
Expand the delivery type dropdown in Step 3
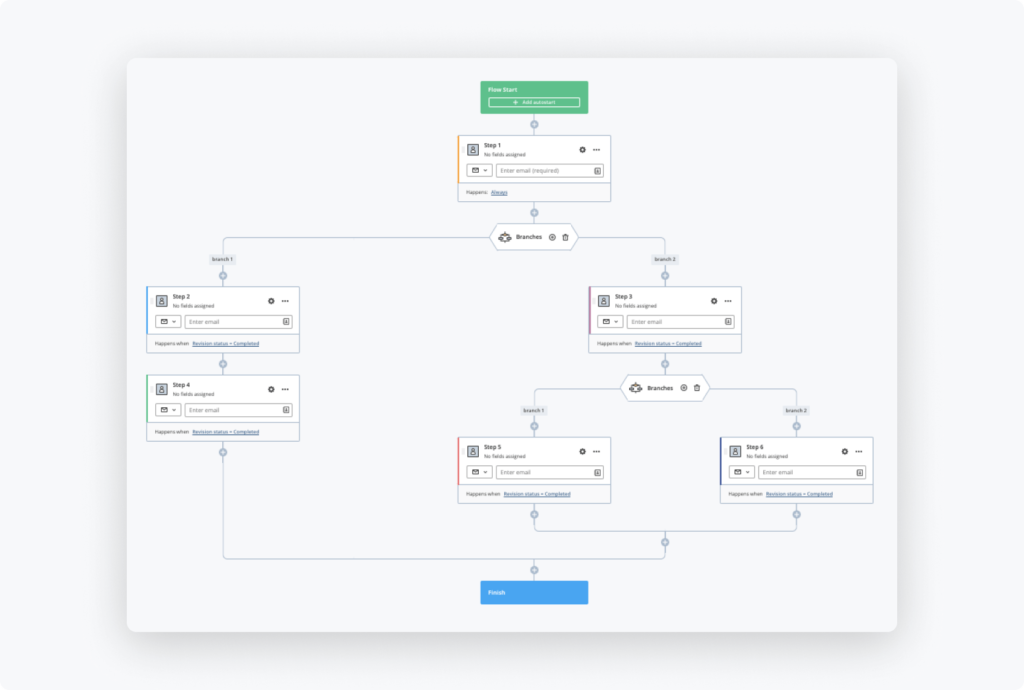(610, 322)
